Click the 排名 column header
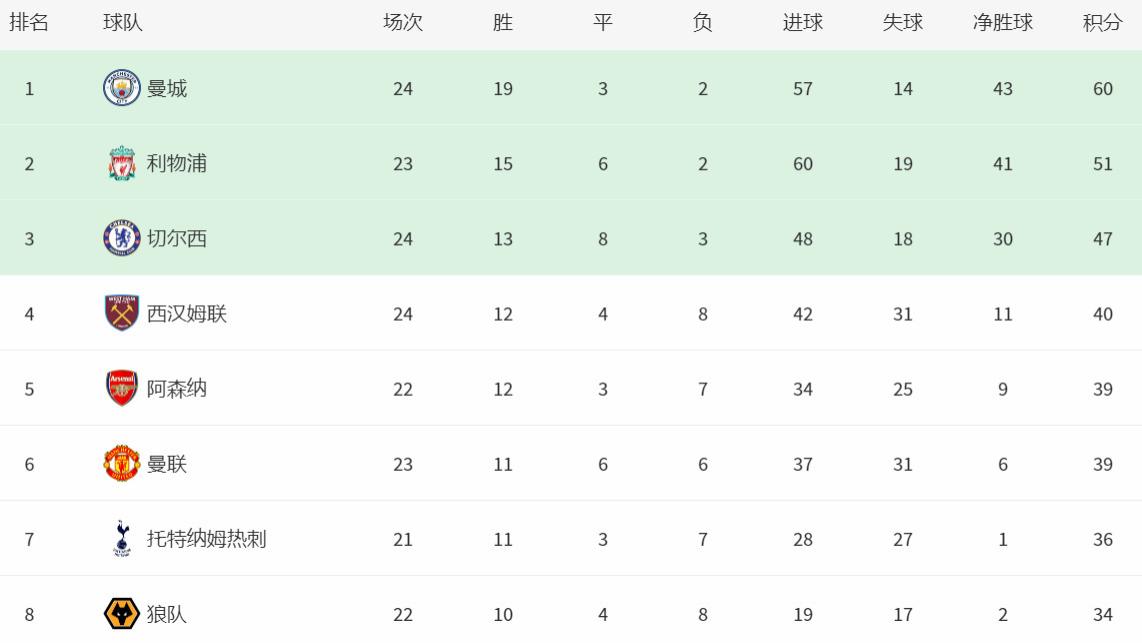Image resolution: width=1142 pixels, height=643 pixels. point(29,23)
